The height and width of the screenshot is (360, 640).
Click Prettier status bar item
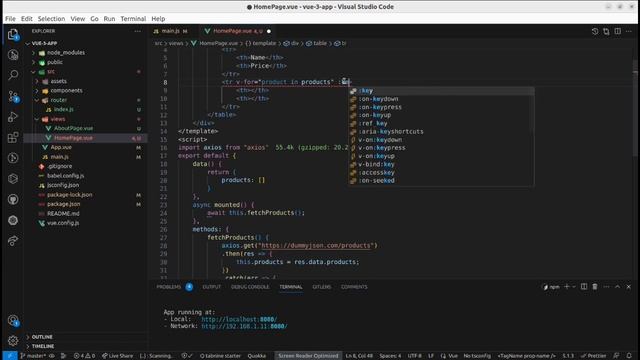tap(594, 356)
